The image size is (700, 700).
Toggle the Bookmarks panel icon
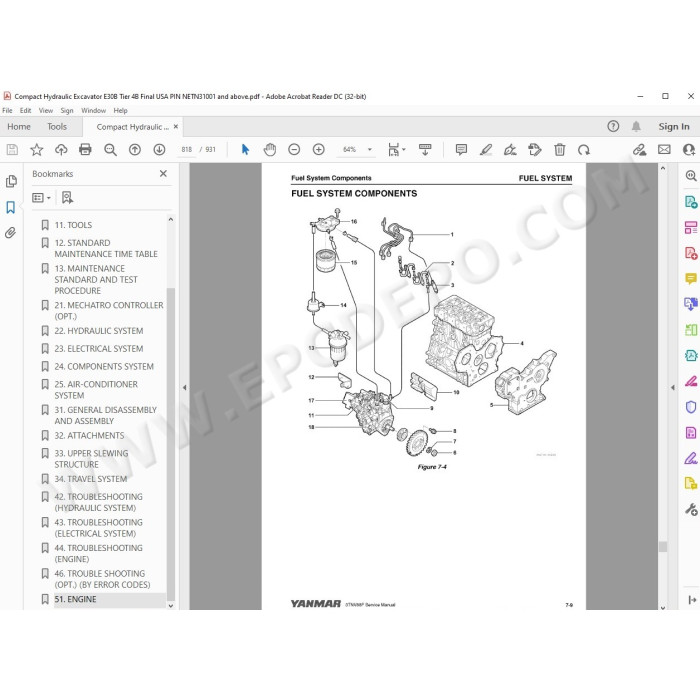click(x=11, y=207)
